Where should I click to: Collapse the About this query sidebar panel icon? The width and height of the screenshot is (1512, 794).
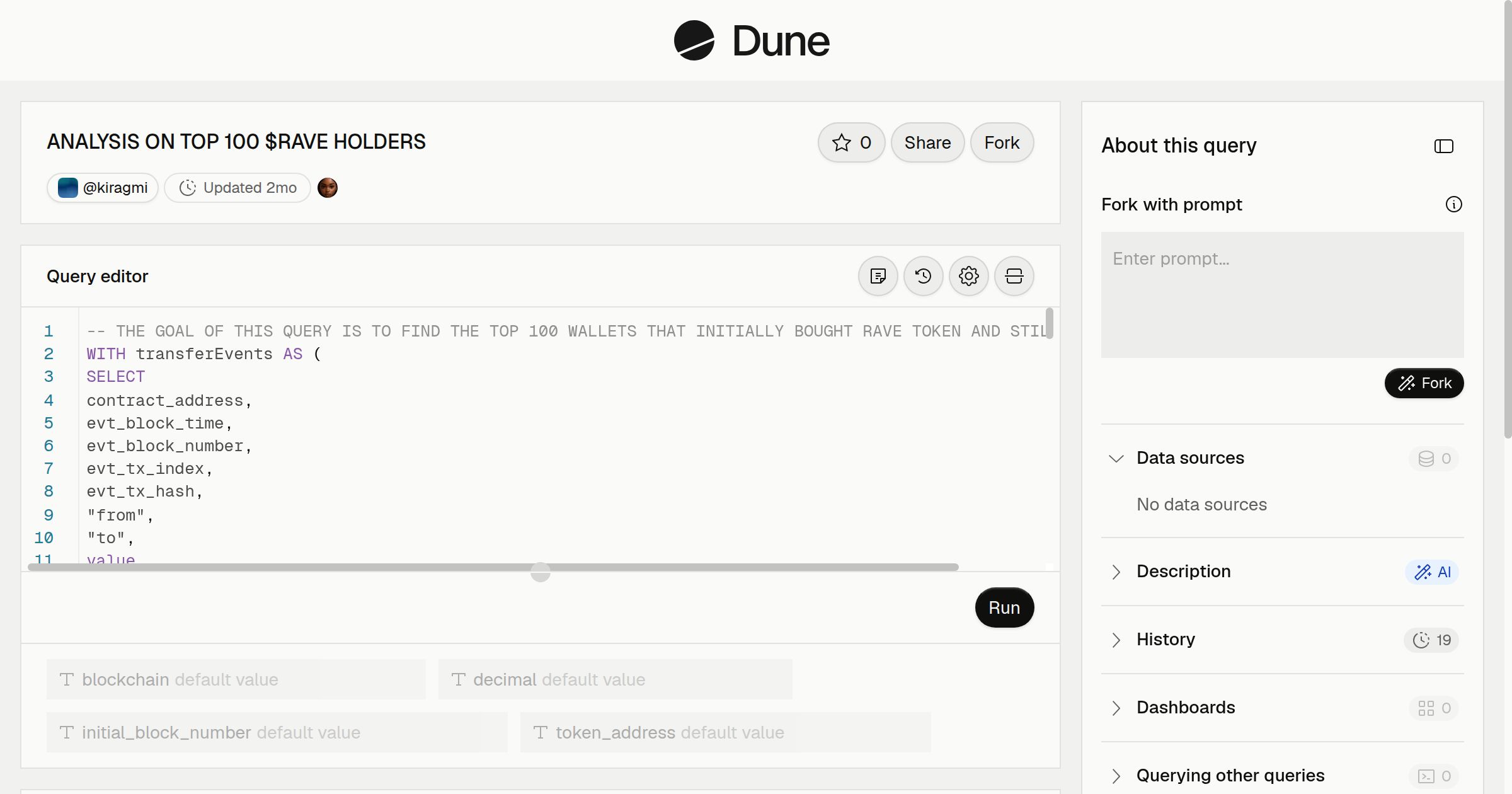pos(1444,146)
